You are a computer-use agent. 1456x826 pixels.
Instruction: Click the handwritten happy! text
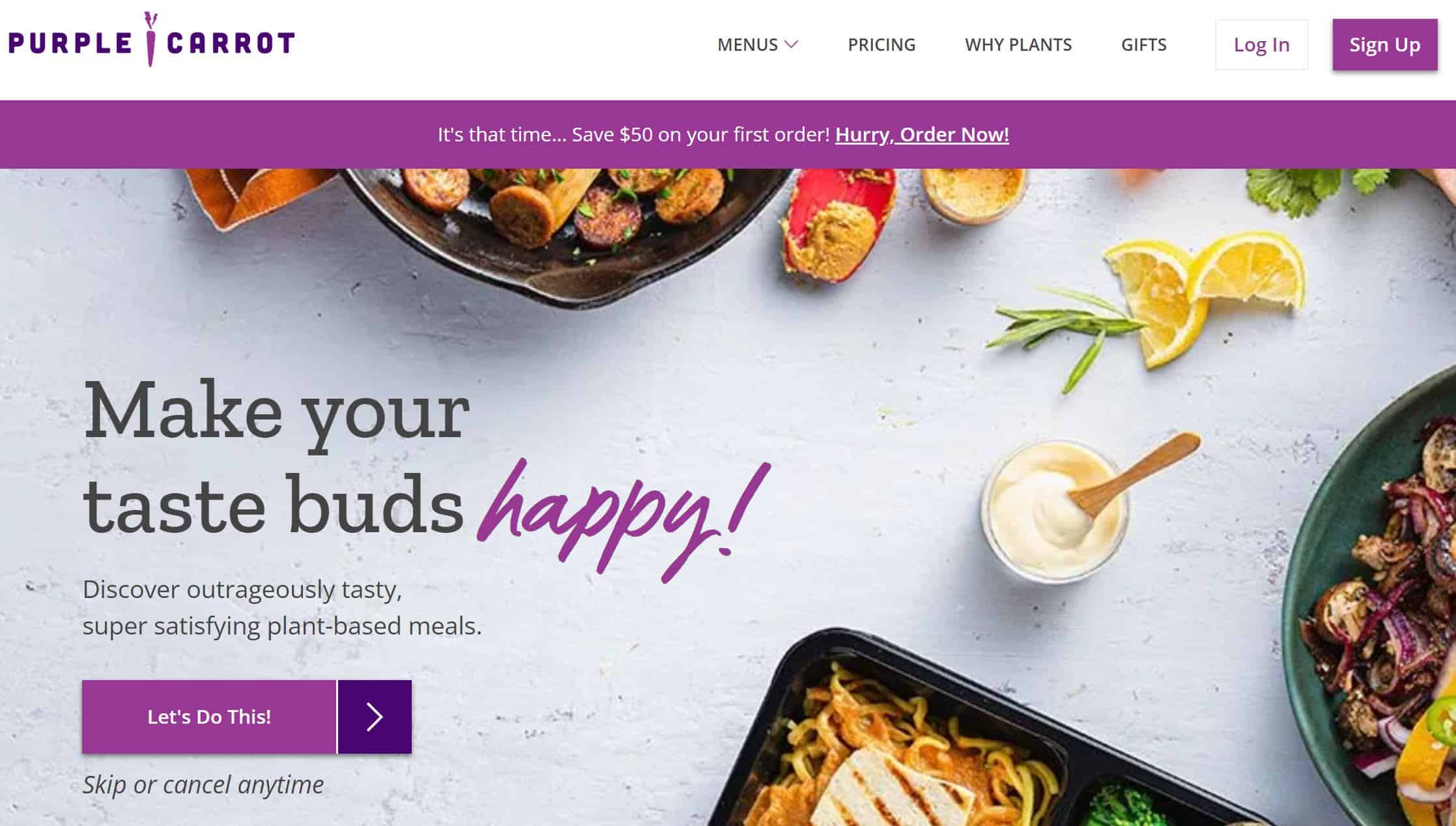click(x=624, y=519)
